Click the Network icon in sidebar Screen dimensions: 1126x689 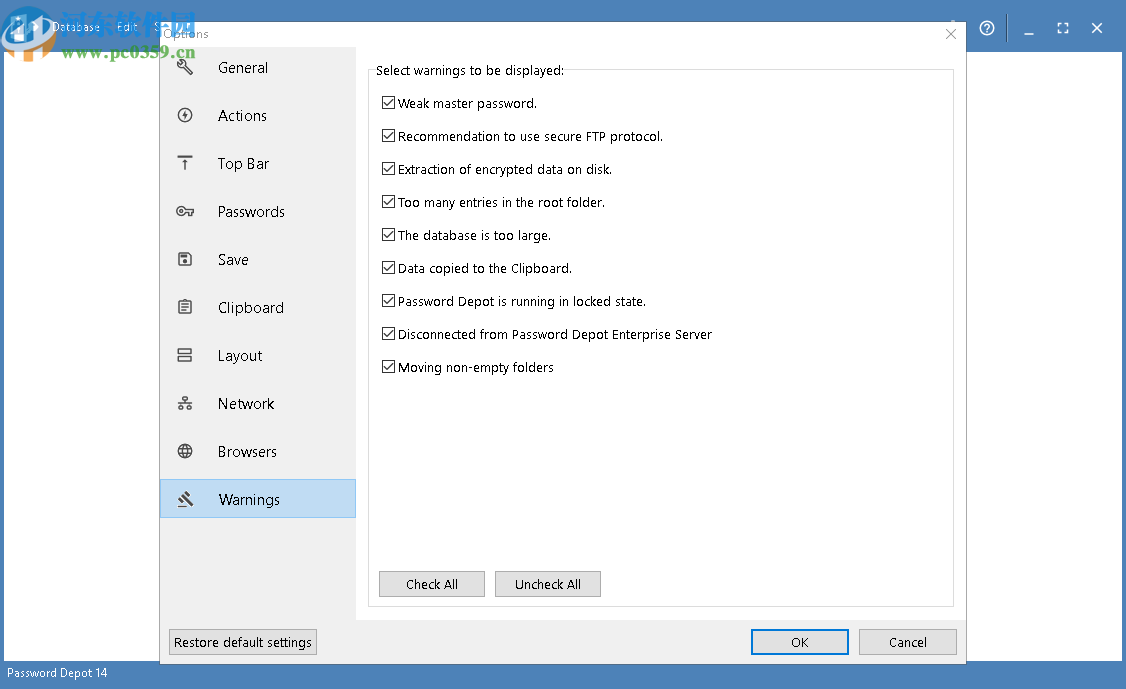point(185,404)
